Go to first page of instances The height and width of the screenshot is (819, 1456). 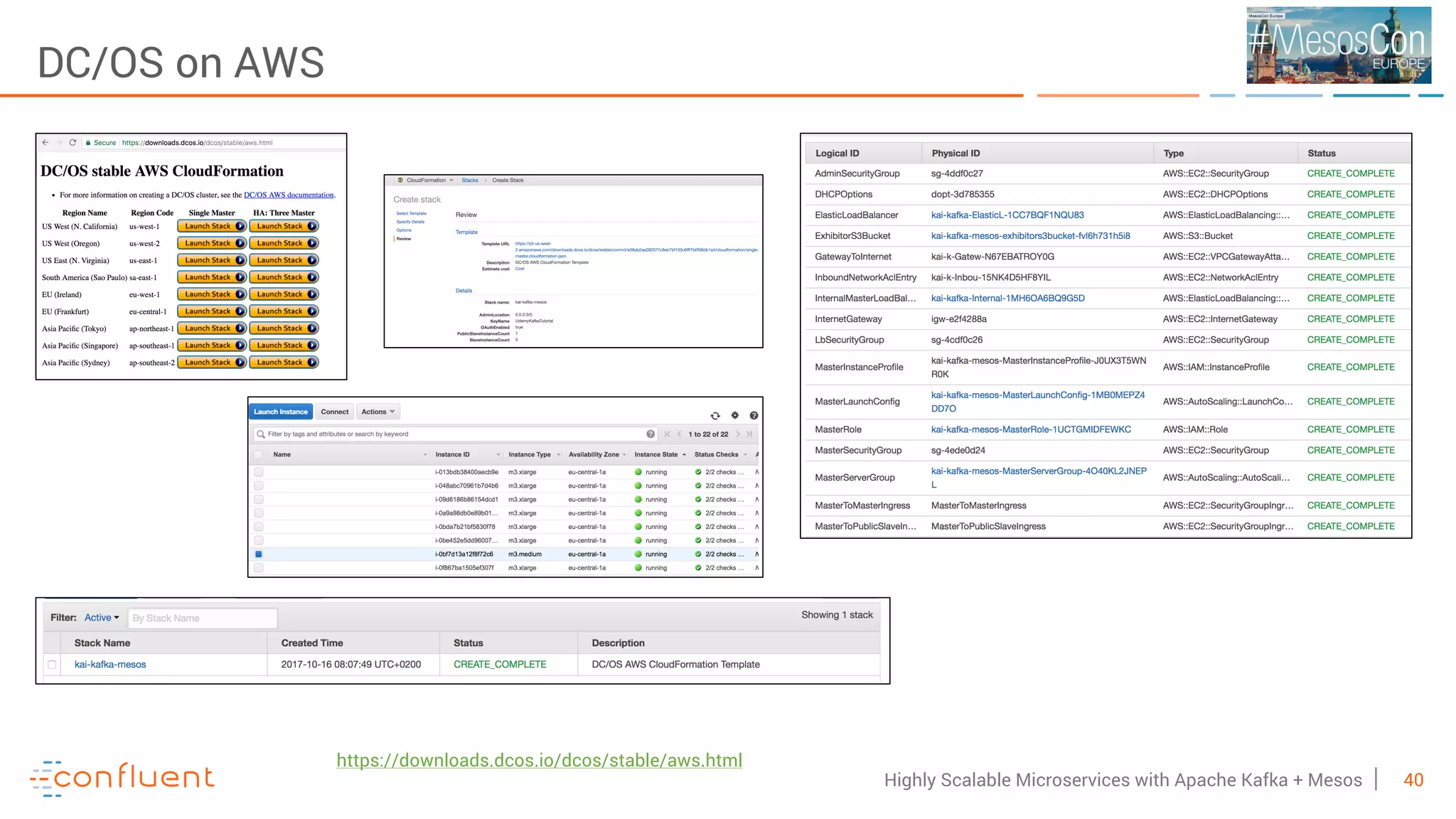(668, 434)
